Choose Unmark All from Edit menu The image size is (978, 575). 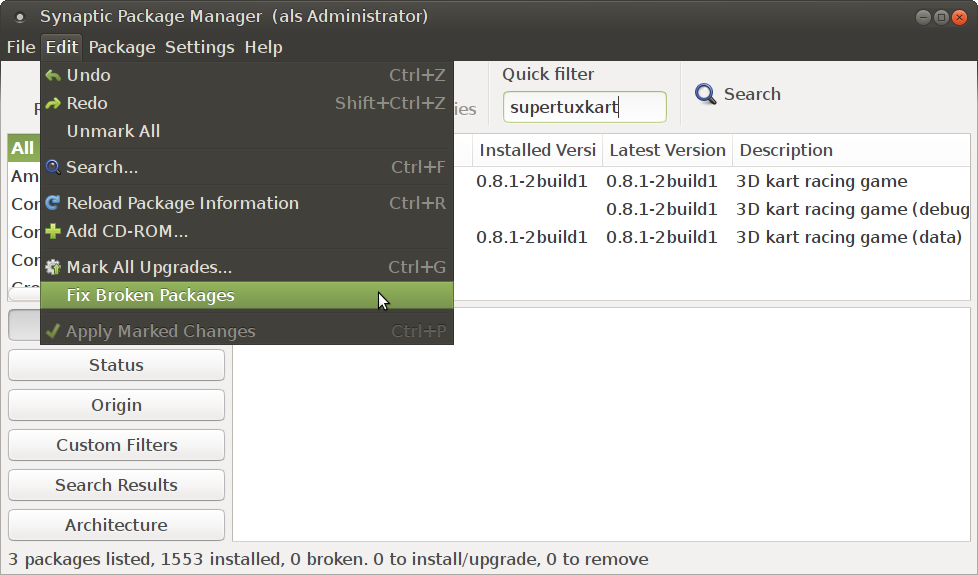click(113, 132)
